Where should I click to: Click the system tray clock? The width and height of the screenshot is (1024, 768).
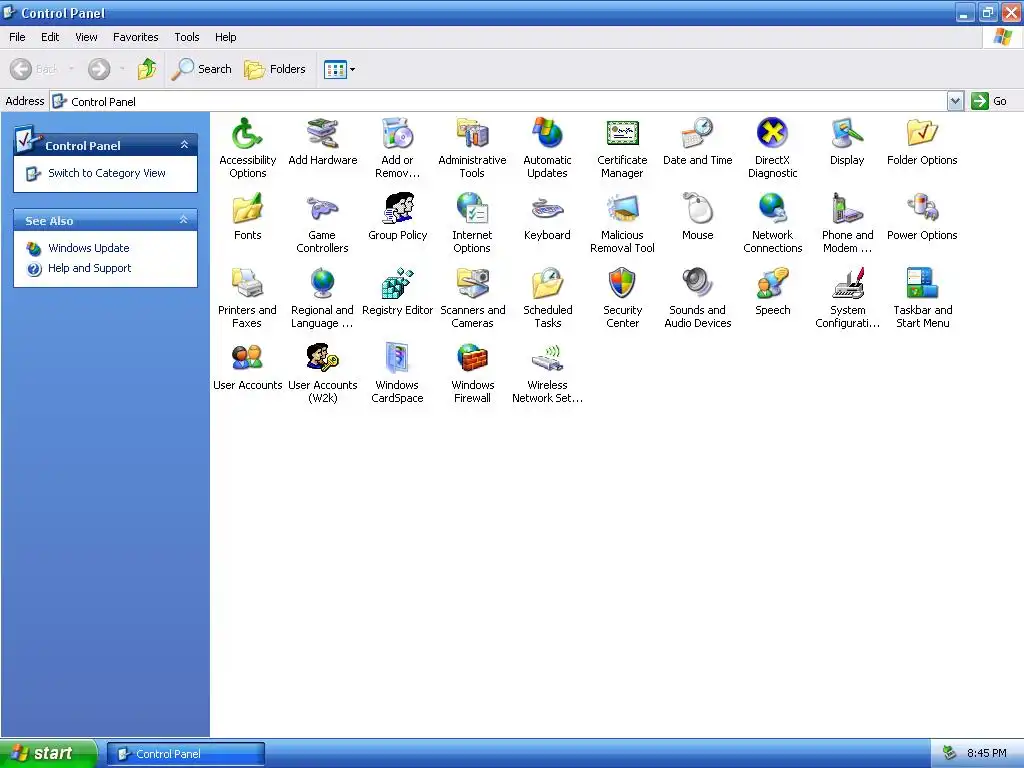click(987, 754)
